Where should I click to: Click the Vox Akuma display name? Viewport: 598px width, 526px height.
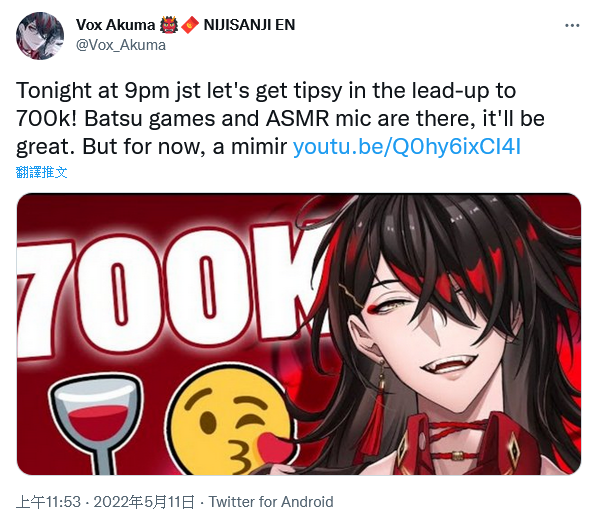tap(115, 25)
